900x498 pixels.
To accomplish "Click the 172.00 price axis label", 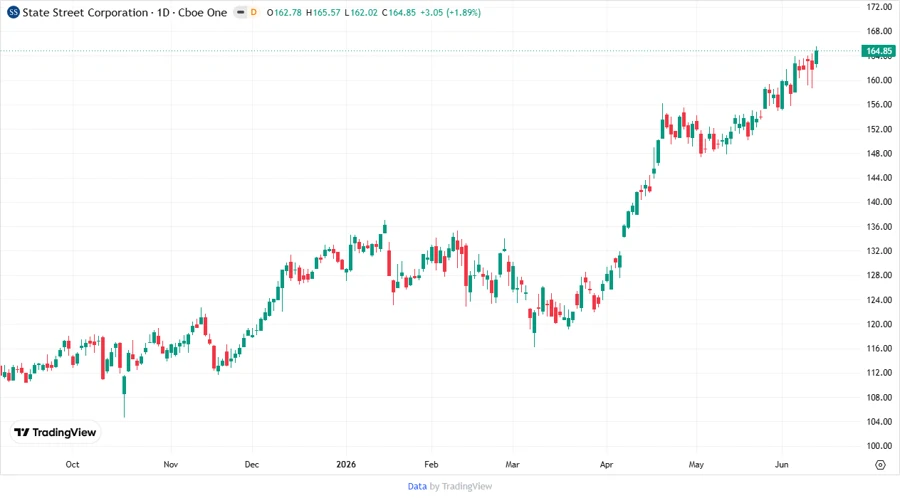I will pyautogui.click(x=879, y=7).
